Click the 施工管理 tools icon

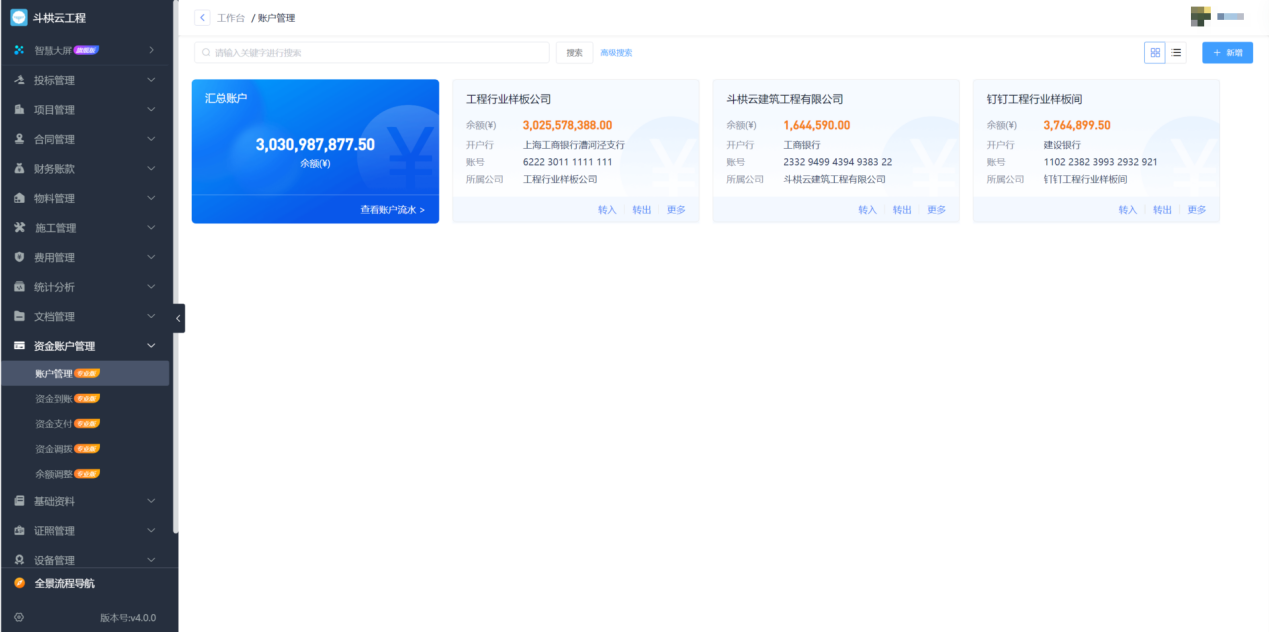(19, 228)
